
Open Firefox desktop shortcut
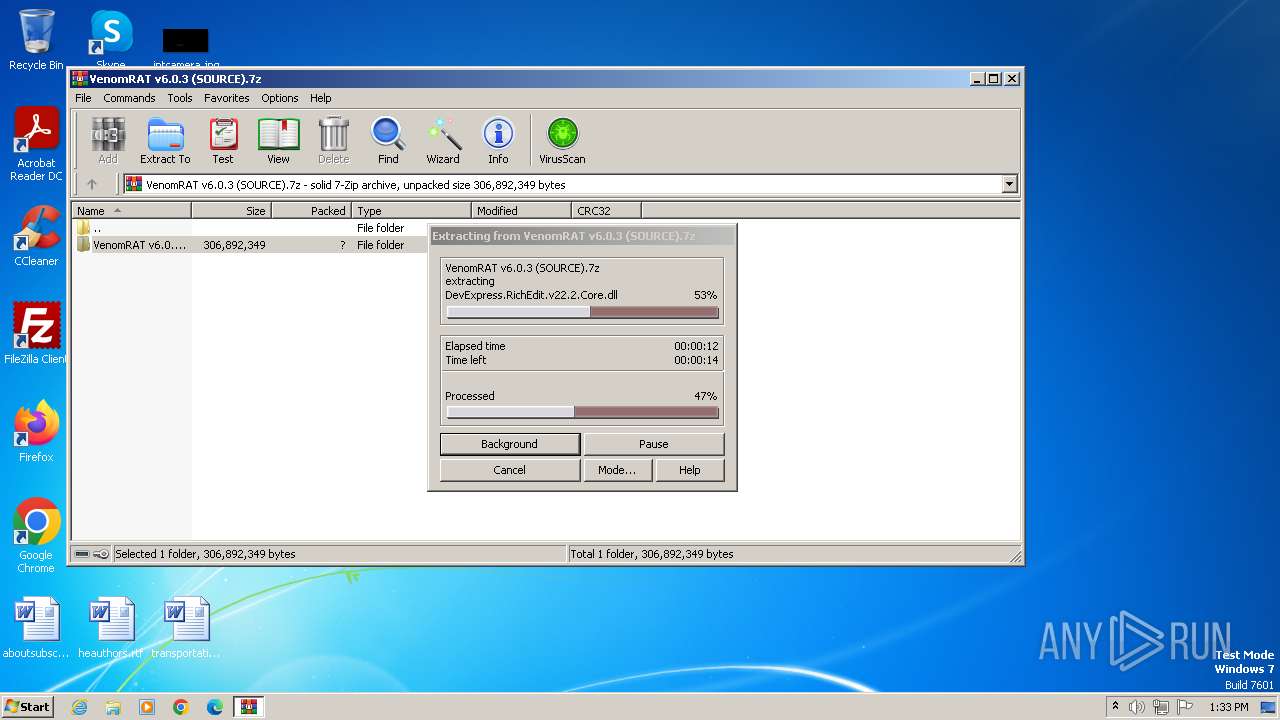coord(36,431)
